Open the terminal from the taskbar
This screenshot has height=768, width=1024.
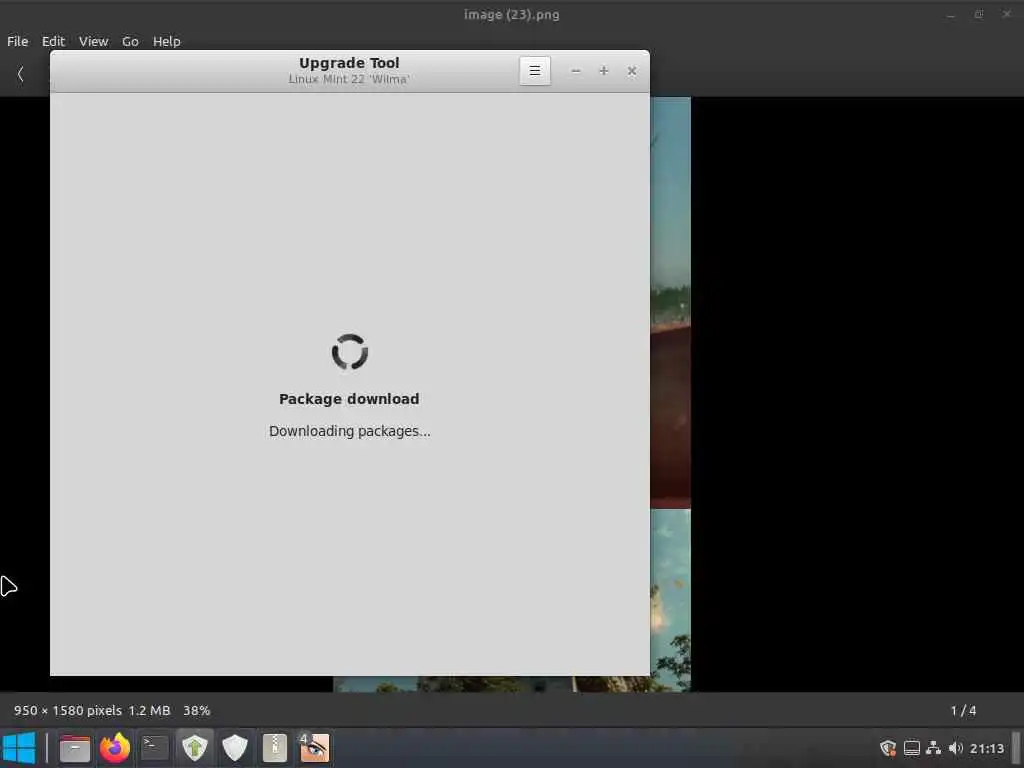pos(155,748)
